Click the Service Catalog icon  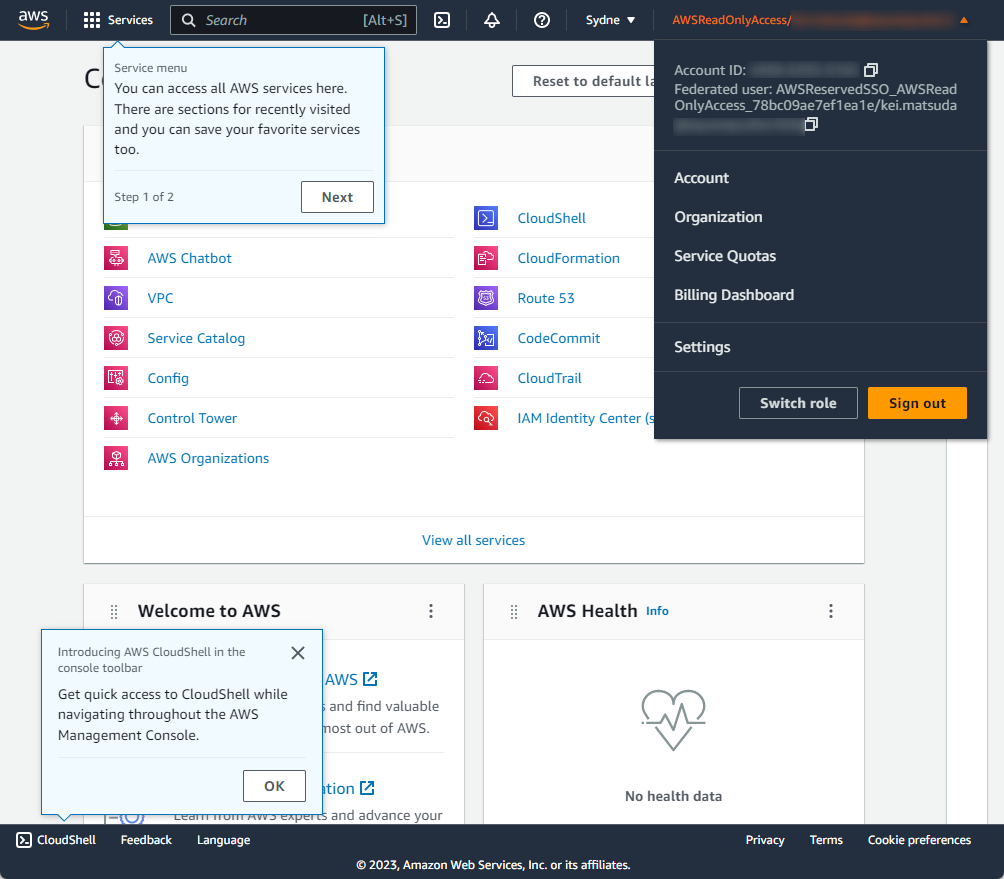[116, 338]
